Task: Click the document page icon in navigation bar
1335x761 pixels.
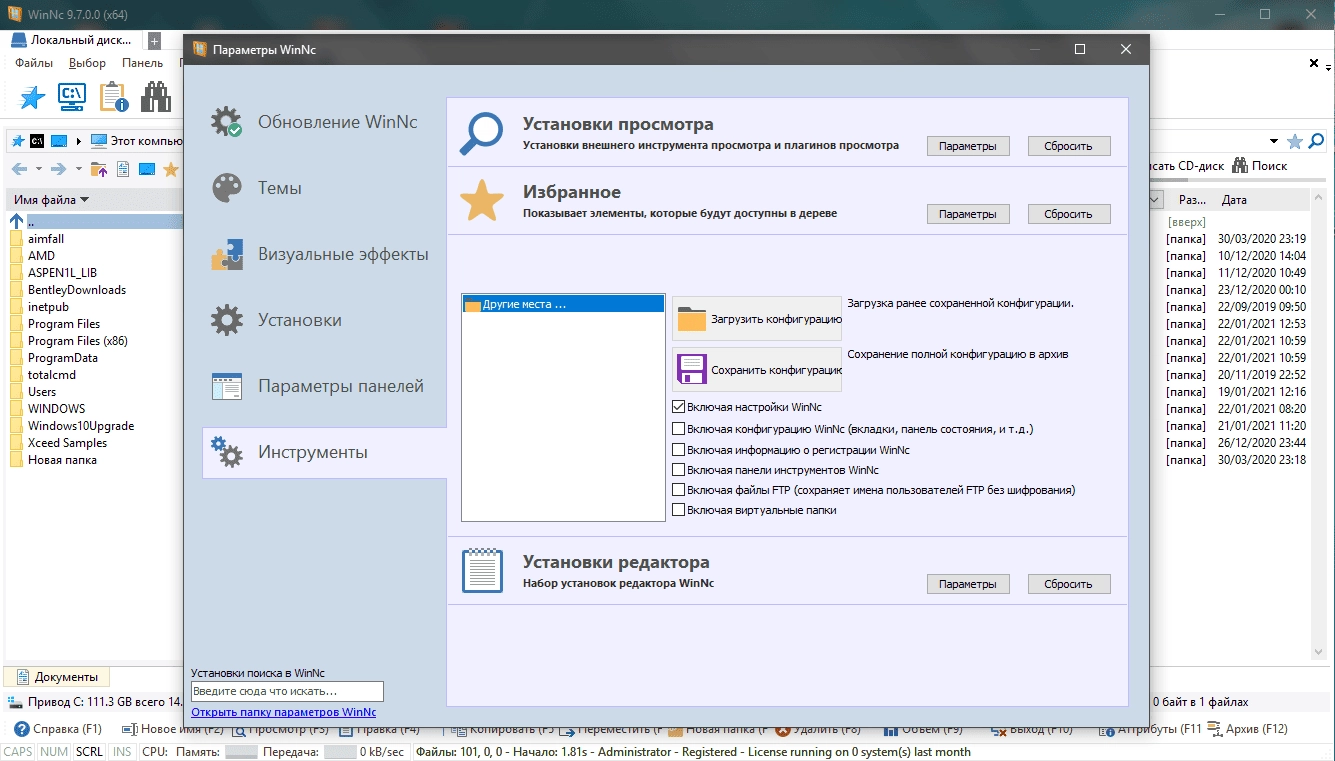Action: [123, 169]
